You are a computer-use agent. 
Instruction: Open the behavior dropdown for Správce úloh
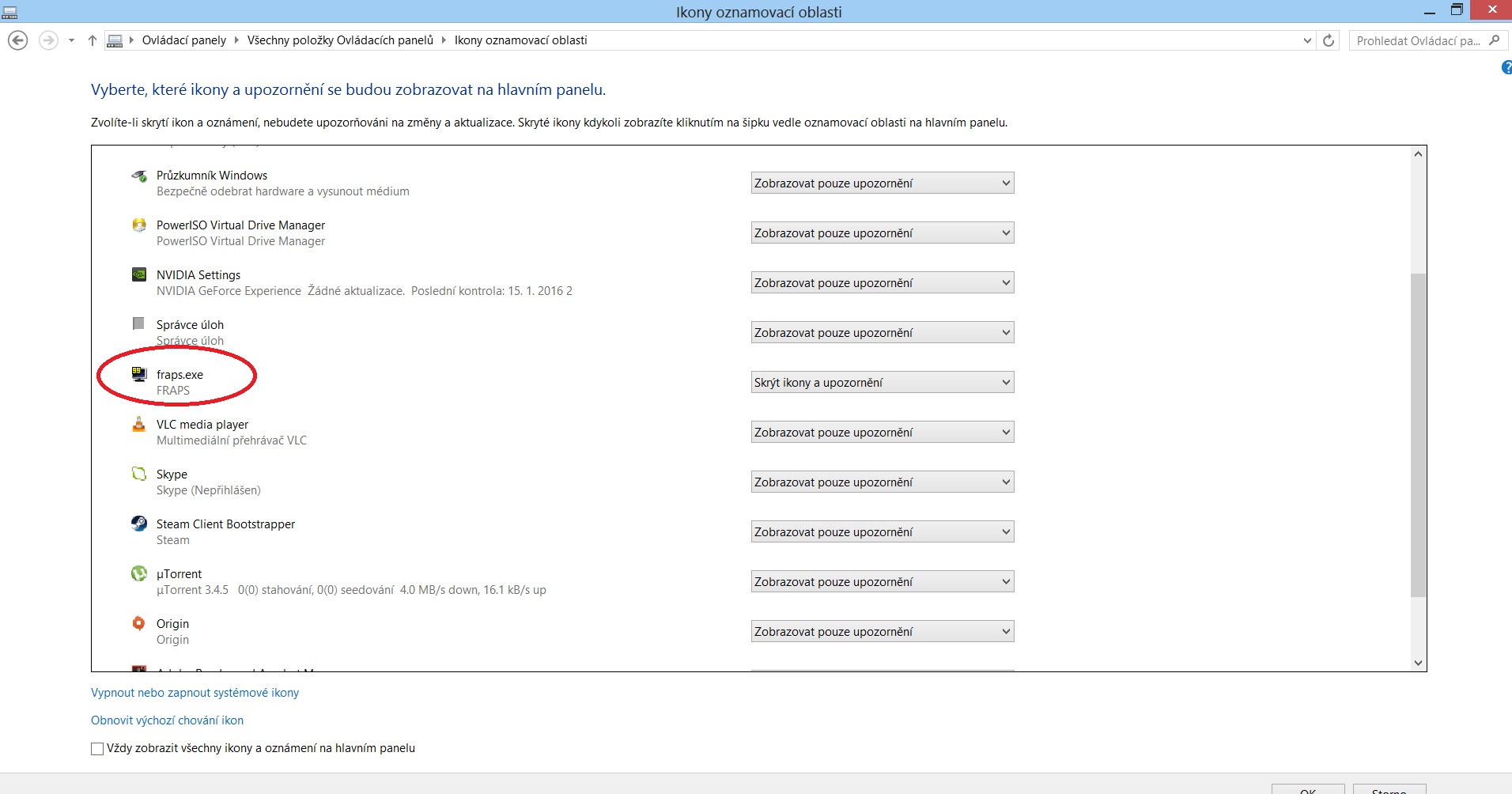pyautogui.click(x=883, y=333)
